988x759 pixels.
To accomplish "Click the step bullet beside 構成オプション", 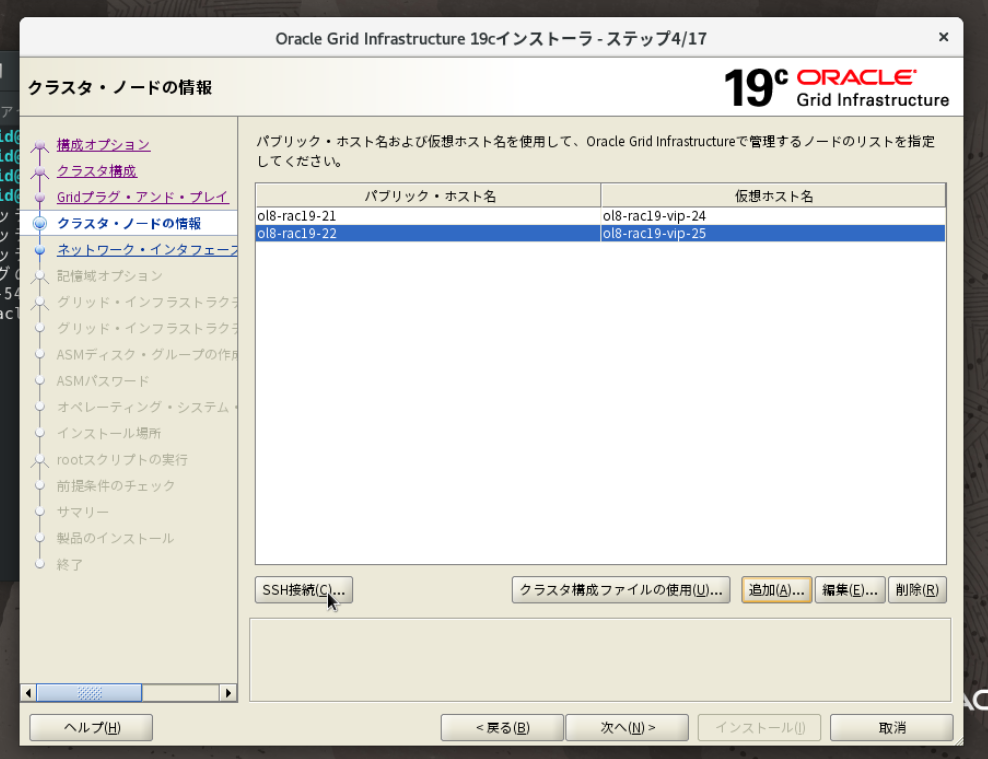I will pos(40,146).
